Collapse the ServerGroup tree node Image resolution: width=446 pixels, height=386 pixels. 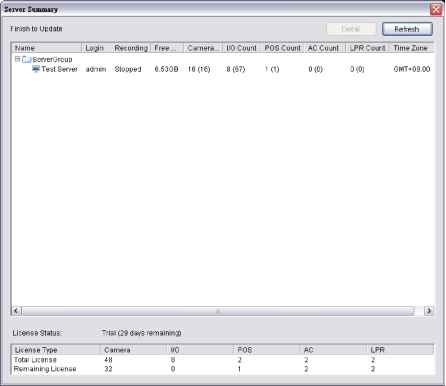18,59
